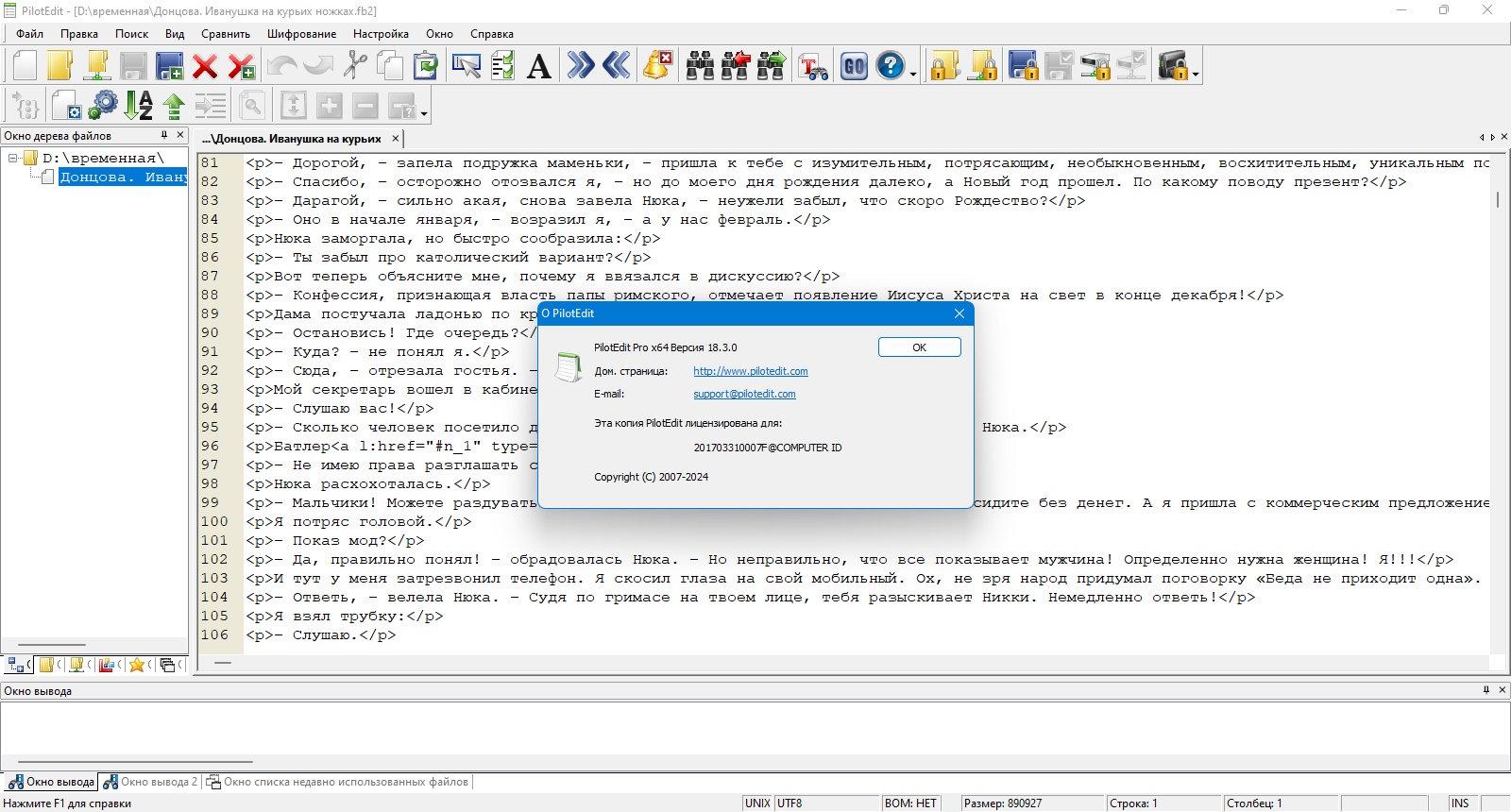1511x812 pixels.
Task: Open dropdown beside encrypted server lock icon
Action: pyautogui.click(x=1197, y=74)
